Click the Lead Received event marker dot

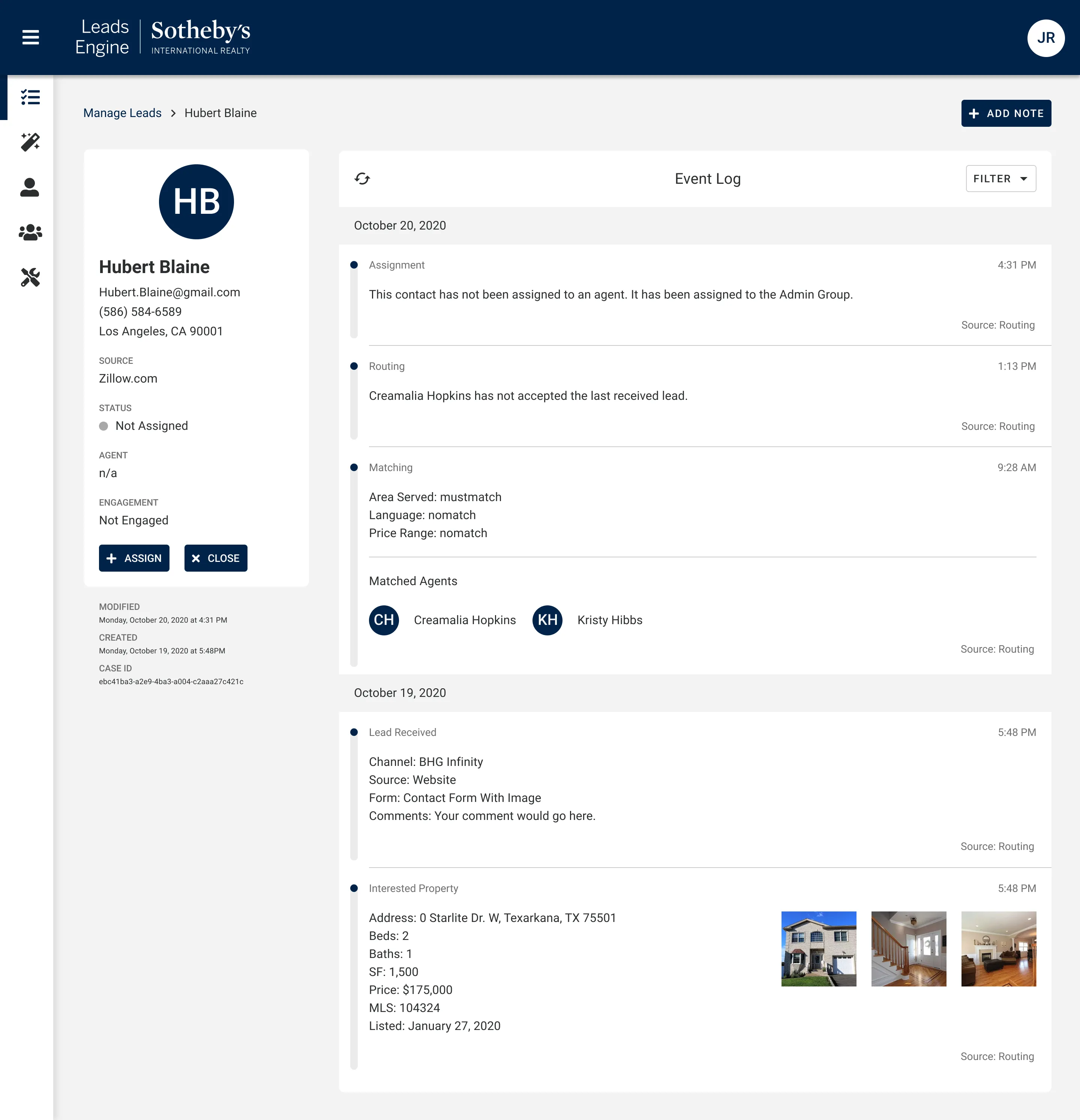point(354,733)
